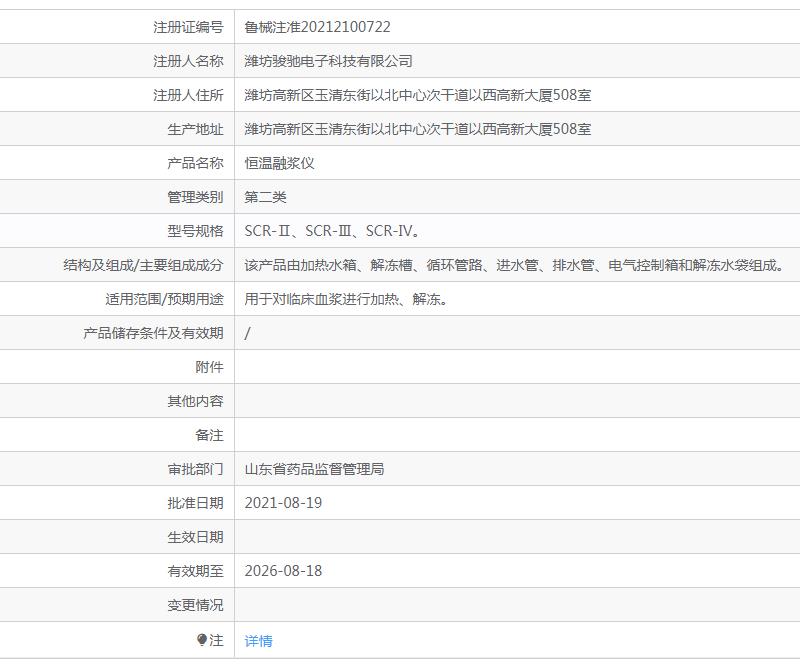Select registration number 鲁械注准20212100722
The width and height of the screenshot is (800, 664).
coord(317,27)
